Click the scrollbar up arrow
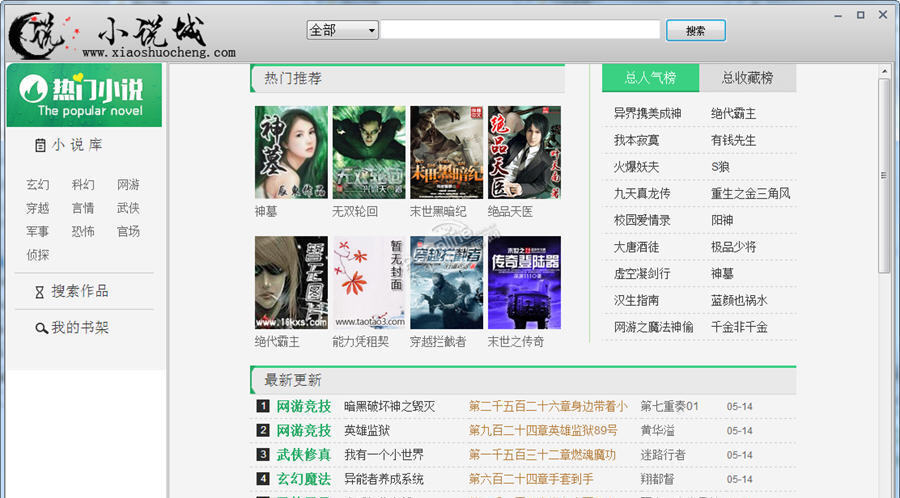This screenshot has height=498, width=900. pos(883,71)
